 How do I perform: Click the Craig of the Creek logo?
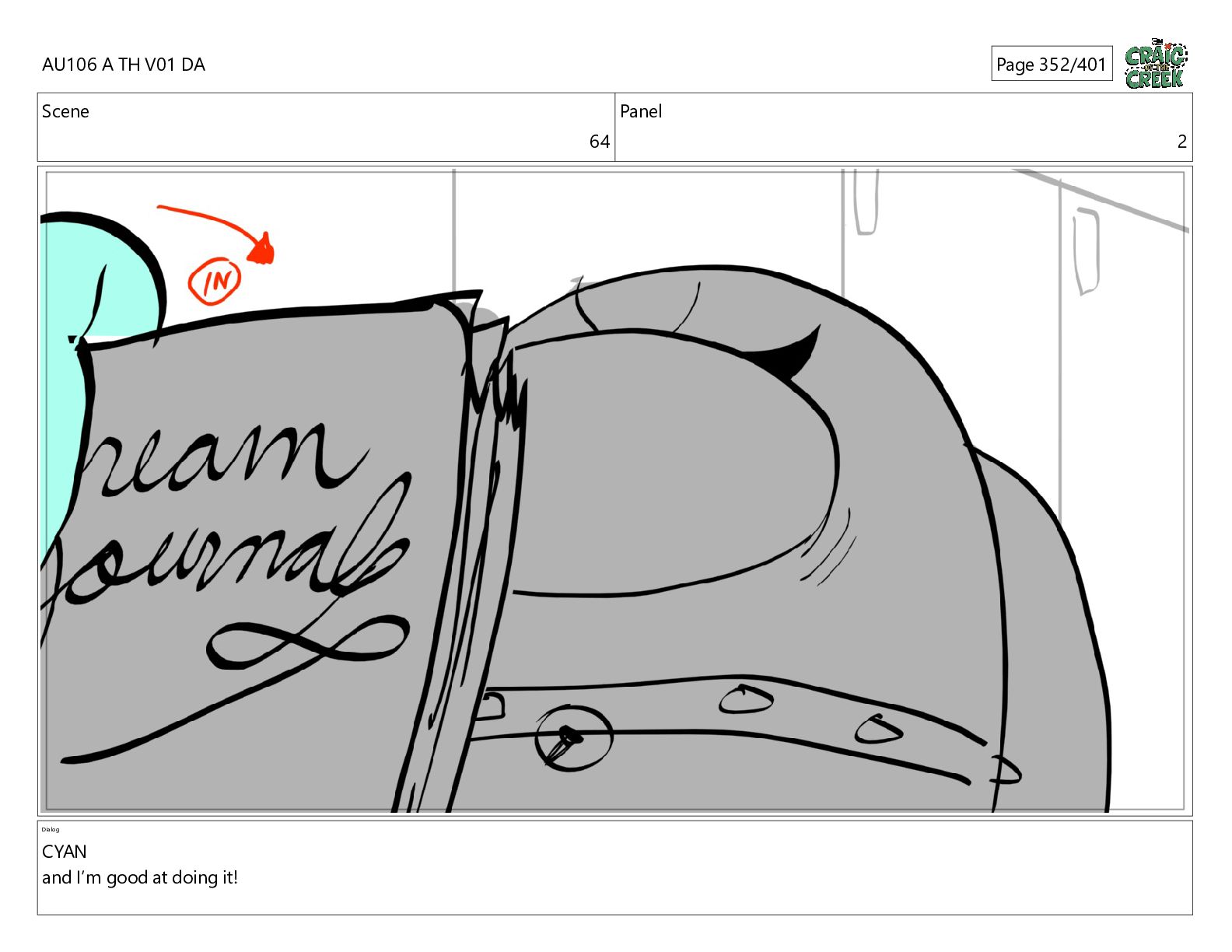click(1156, 63)
